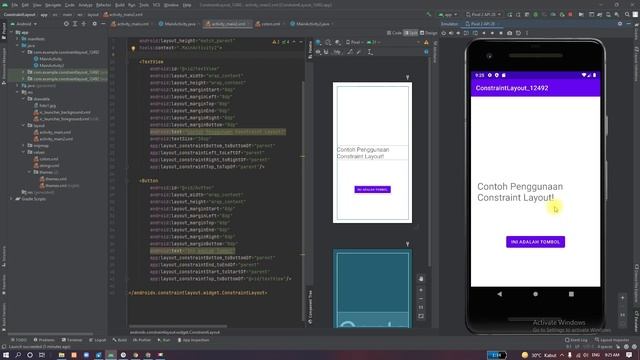This screenshot has height=360, width=640.
Task: Click the pan hand tool in design view
Action: 421,279
